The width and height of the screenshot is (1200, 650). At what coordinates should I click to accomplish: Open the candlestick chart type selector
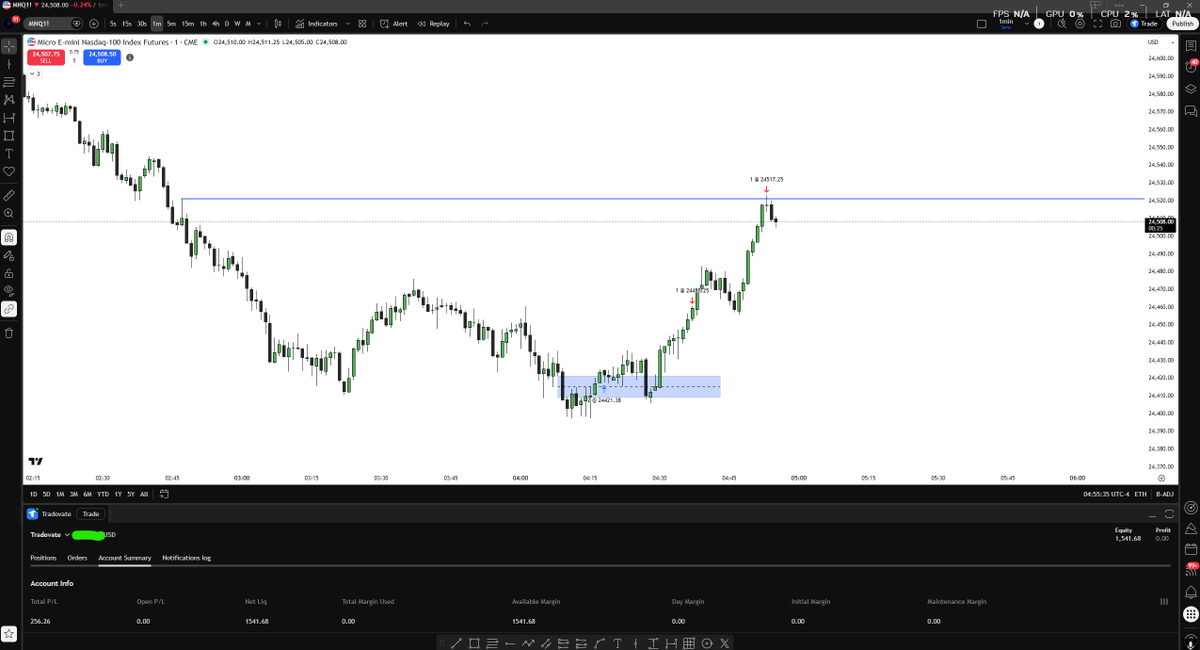pyautogui.click(x=277, y=23)
